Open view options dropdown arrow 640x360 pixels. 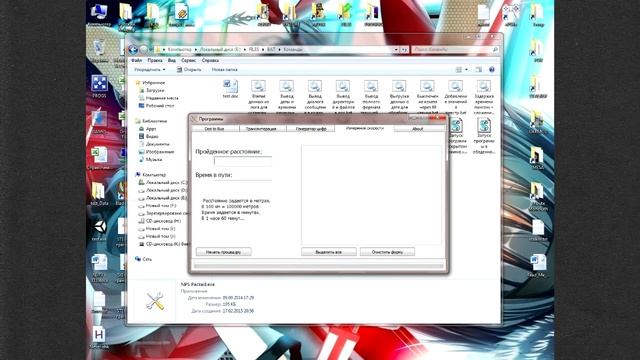466,70
